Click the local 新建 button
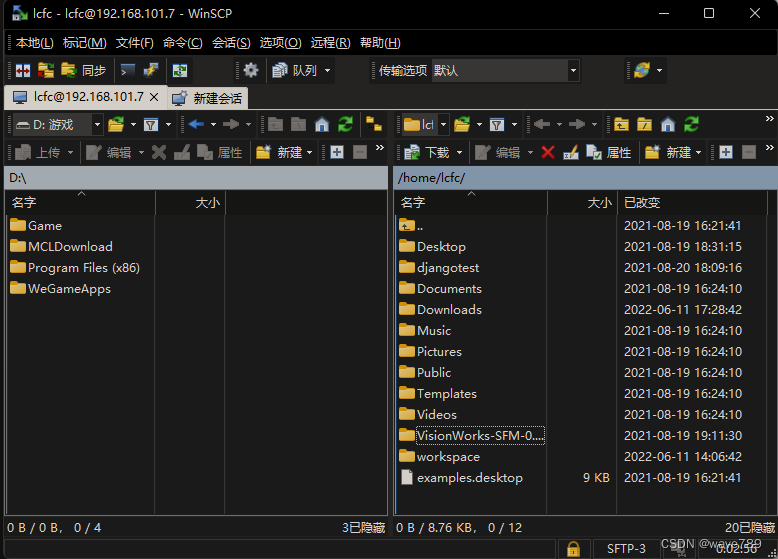This screenshot has width=778, height=559. [278, 152]
